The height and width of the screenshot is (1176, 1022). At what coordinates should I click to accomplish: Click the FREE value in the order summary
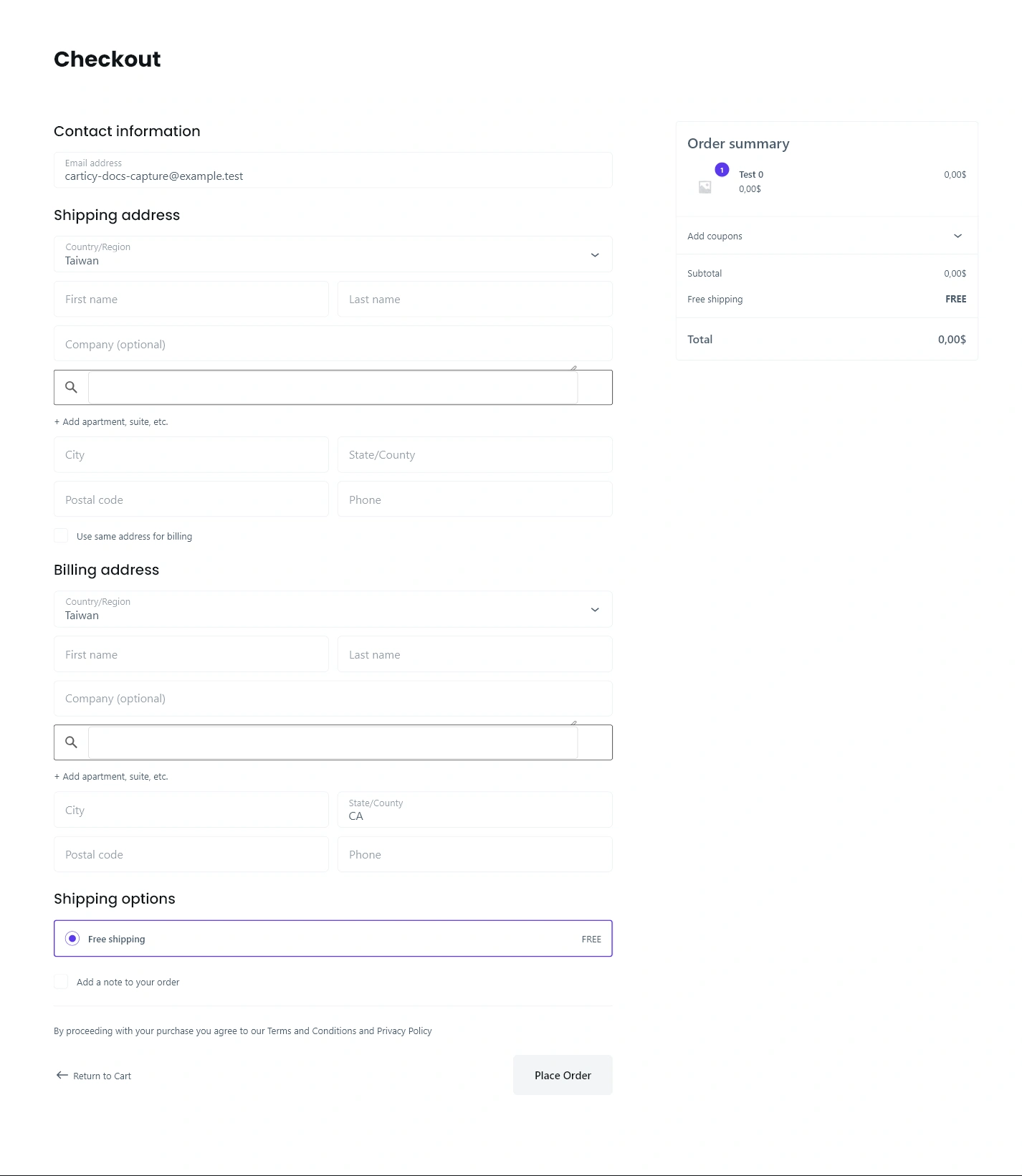pos(955,299)
